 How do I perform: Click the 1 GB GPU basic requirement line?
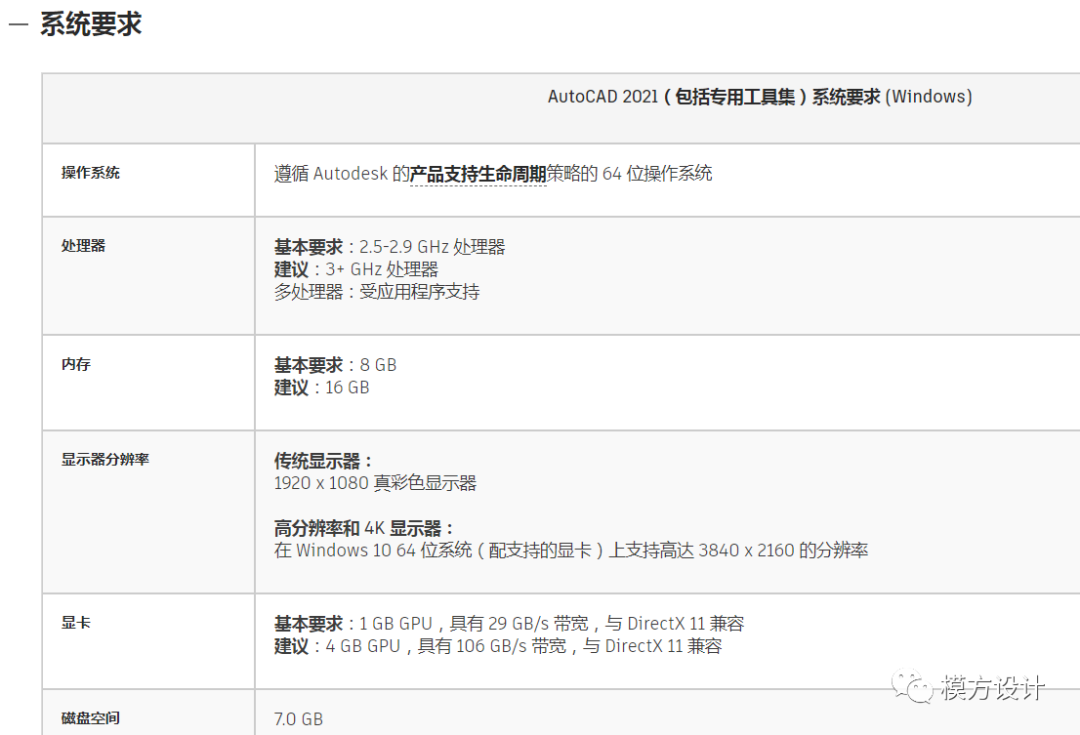509,623
